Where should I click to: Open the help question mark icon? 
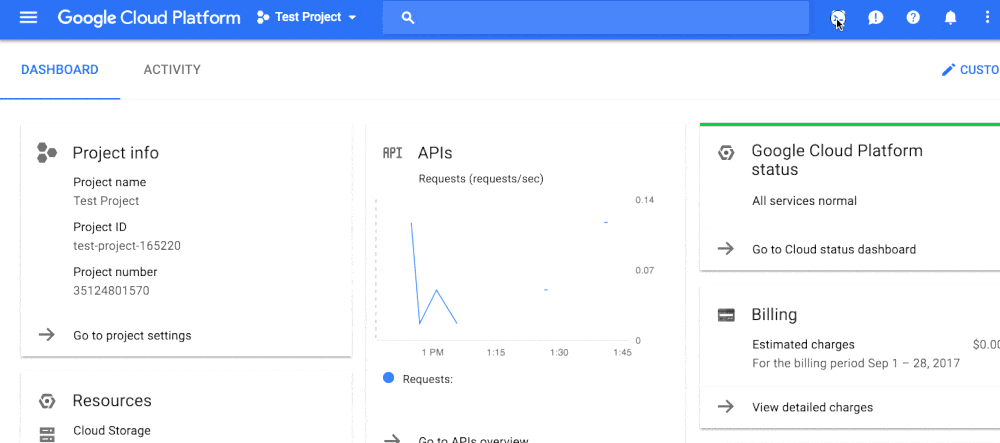coord(913,18)
